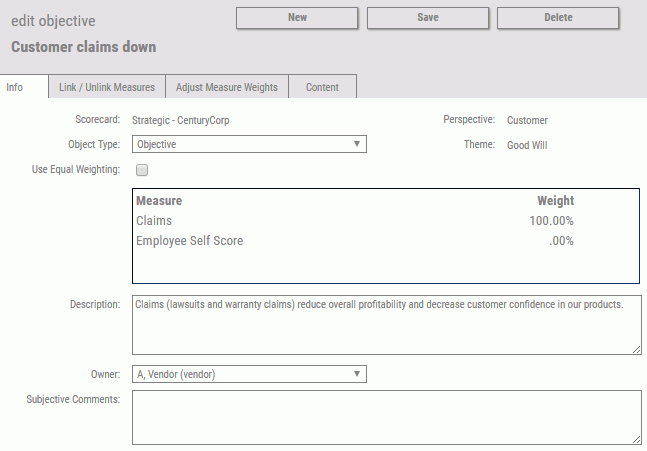Viewport: 647px width, 451px height.
Task: Click the Strategic - CenturyCorp scorecard value
Action: pyautogui.click(x=180, y=120)
